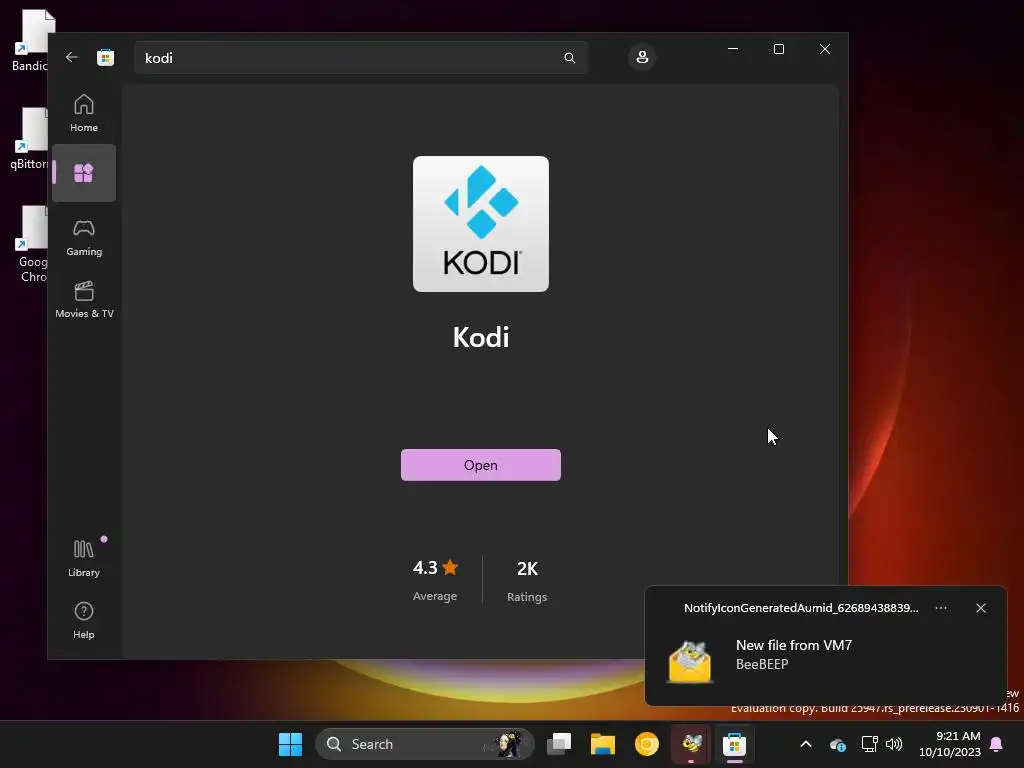This screenshot has width=1024, height=768.
Task: Select Google Chrome desktop shortcut
Action: tap(31, 244)
